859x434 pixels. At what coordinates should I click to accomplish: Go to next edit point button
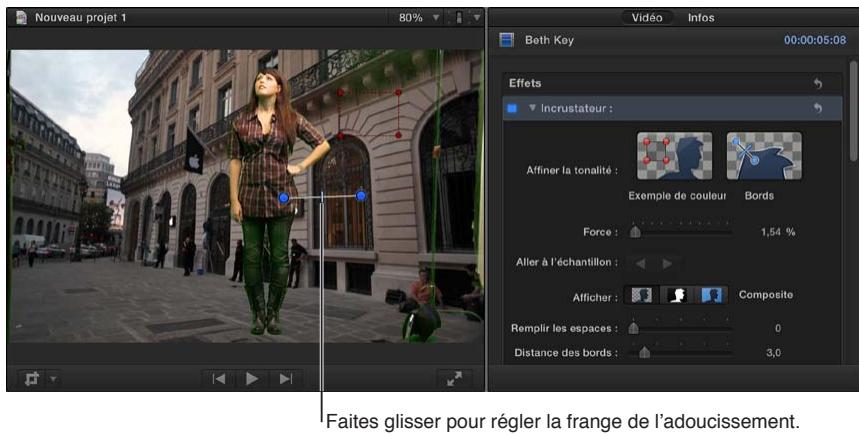point(285,379)
